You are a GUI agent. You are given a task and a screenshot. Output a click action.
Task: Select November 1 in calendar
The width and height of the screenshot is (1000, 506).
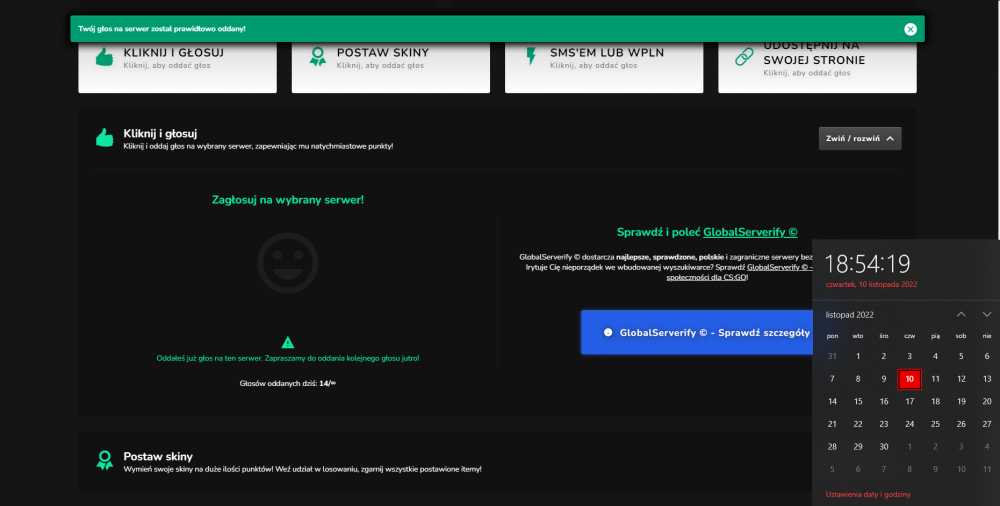click(x=858, y=356)
